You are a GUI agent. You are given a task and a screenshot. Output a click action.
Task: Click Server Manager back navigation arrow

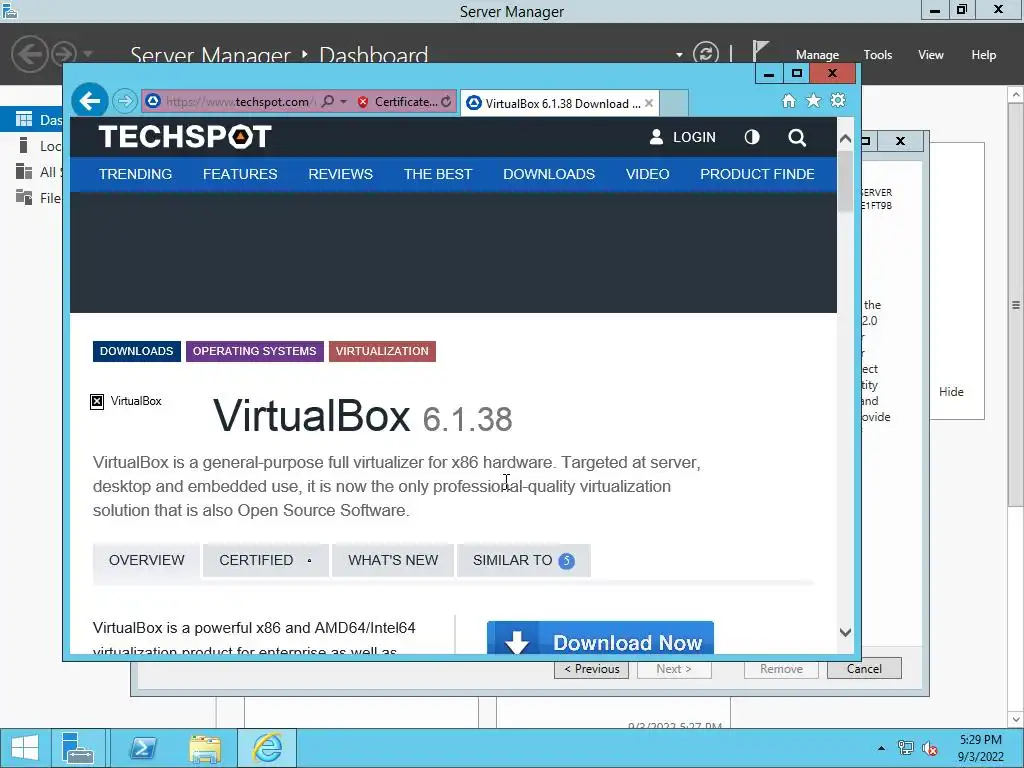tap(29, 54)
